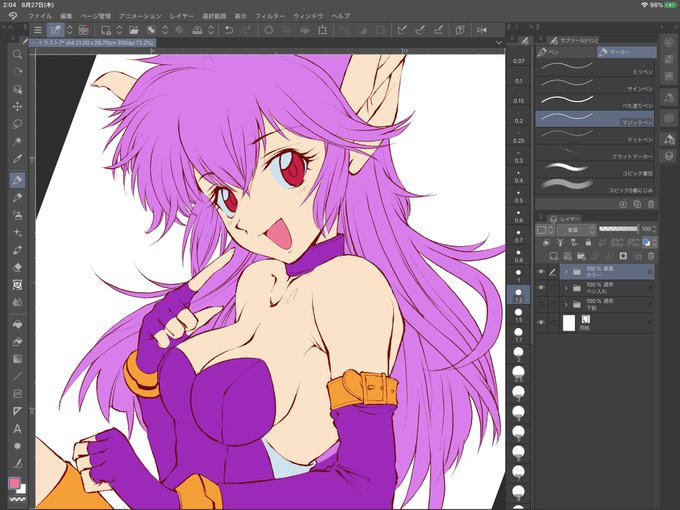Image resolution: width=680 pixels, height=510 pixels.
Task: Expand the 下絵 layer folder
Action: click(x=566, y=304)
